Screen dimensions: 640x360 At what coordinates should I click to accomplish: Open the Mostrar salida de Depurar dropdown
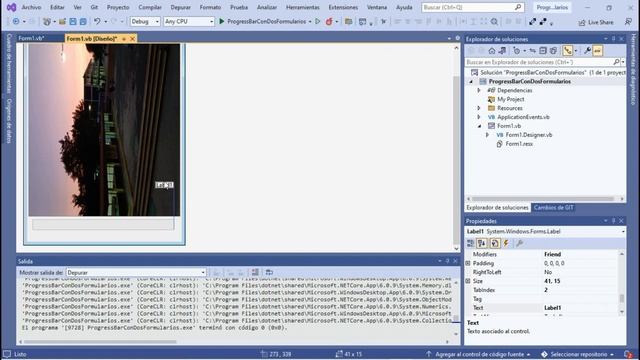tap(136, 272)
